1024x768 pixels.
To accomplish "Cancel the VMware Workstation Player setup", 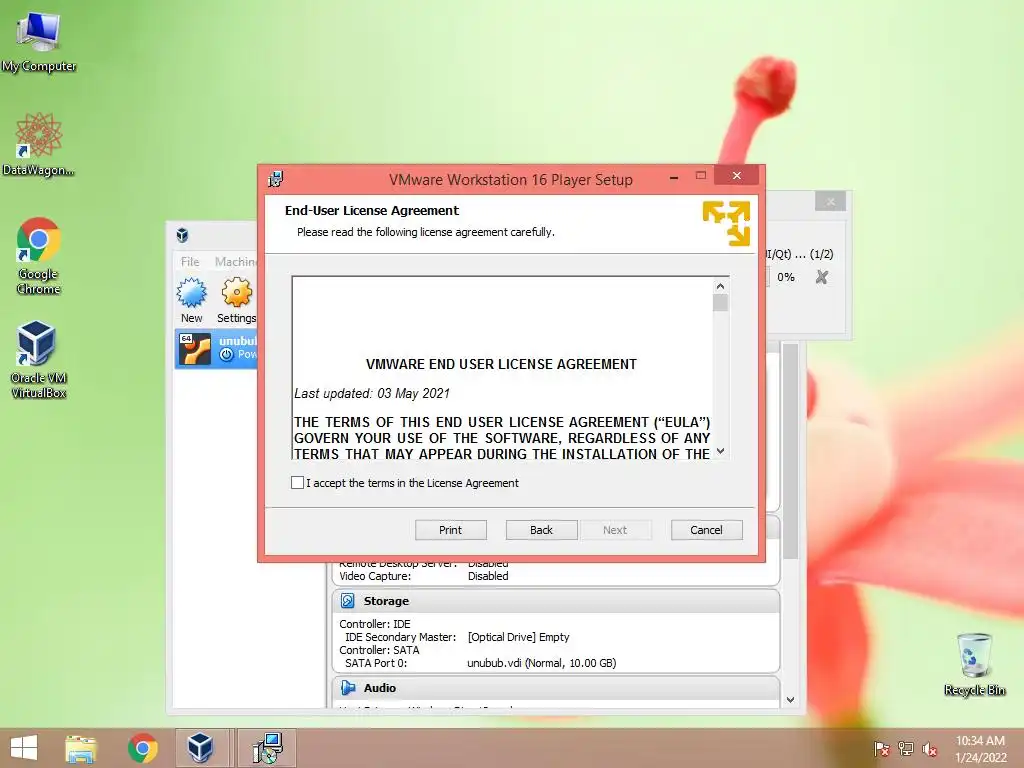I will (x=707, y=530).
